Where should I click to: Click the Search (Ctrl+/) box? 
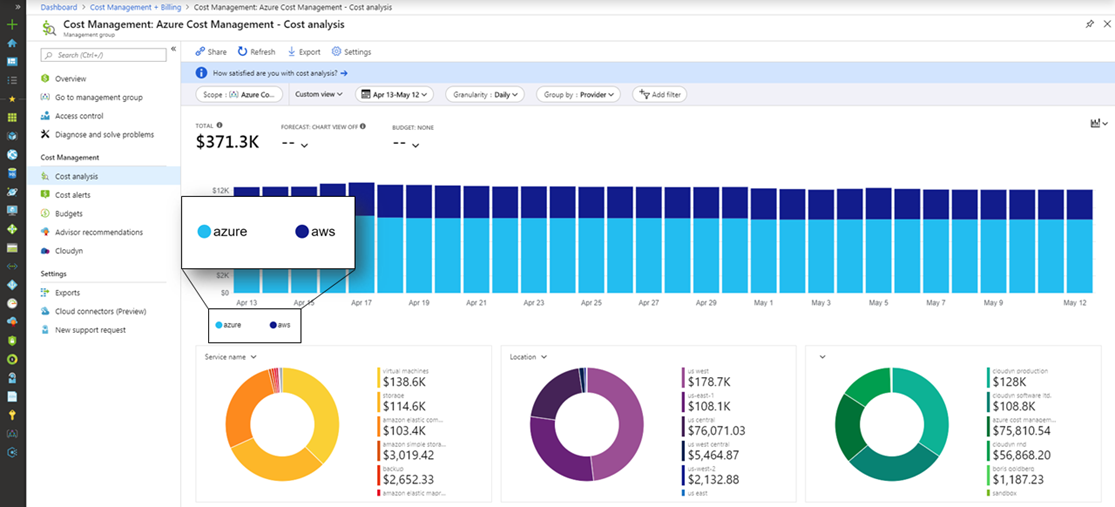point(102,55)
